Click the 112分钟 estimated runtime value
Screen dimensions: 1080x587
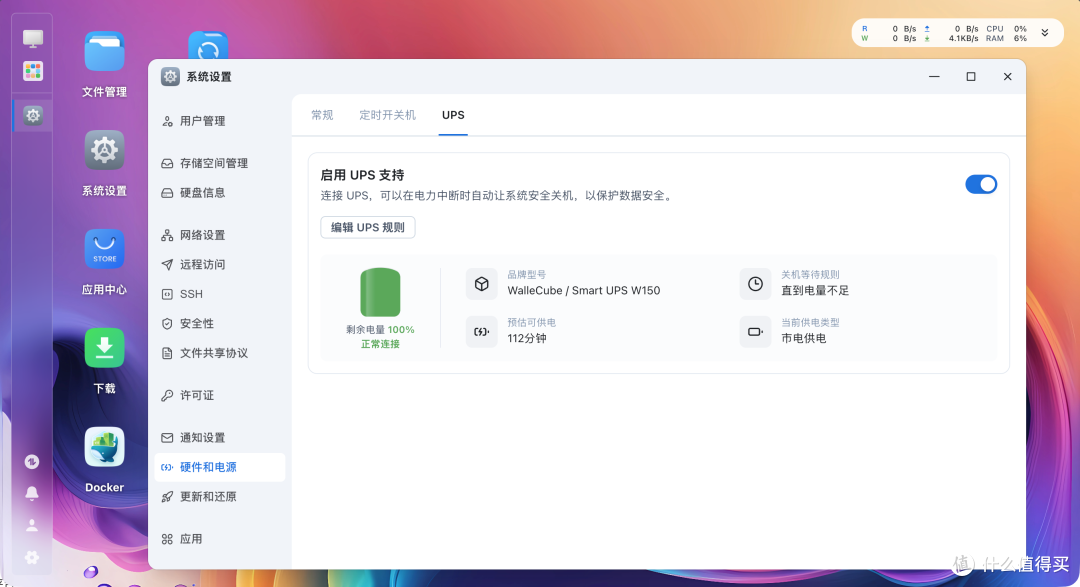tap(527, 338)
